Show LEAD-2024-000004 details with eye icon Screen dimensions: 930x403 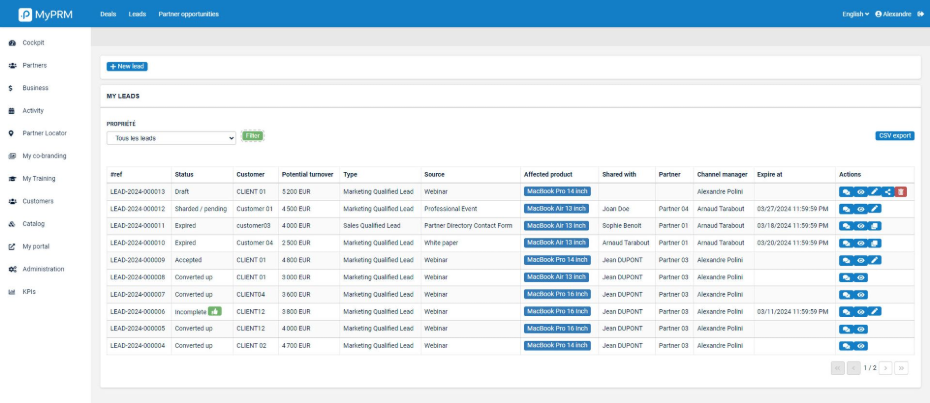click(860, 345)
